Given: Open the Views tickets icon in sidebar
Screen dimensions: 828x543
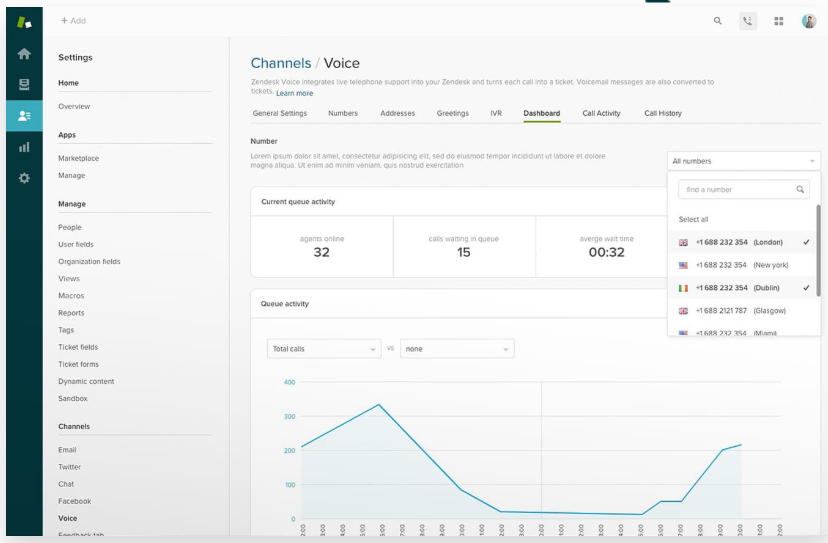Looking at the screenshot, I should coord(24,85).
